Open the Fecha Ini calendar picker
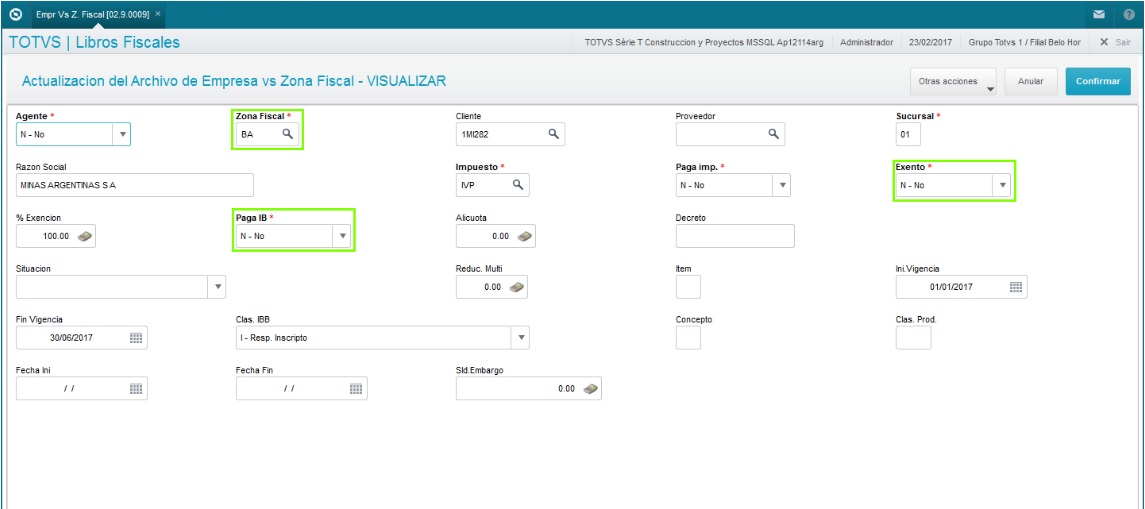The height and width of the screenshot is (509, 1145). point(136,389)
